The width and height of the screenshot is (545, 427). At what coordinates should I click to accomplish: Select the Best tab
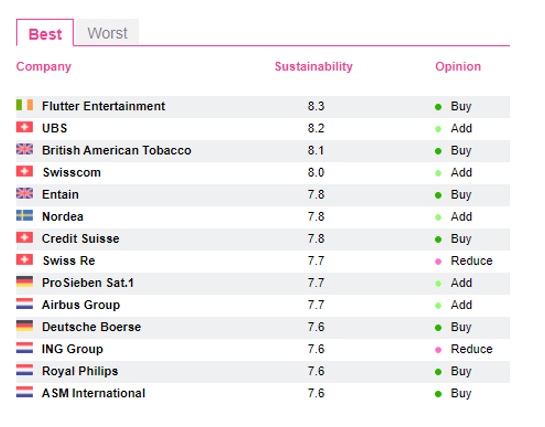tap(45, 33)
